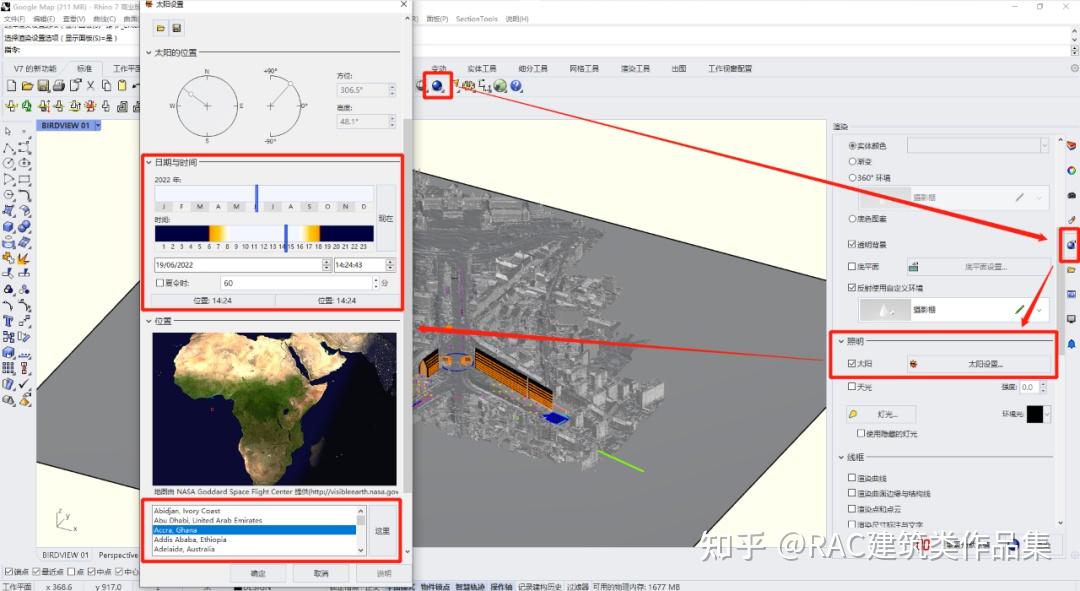Image resolution: width=1080 pixels, height=591 pixels.
Task: Open the ambient light color dropdown arrow
Action: click(1048, 414)
